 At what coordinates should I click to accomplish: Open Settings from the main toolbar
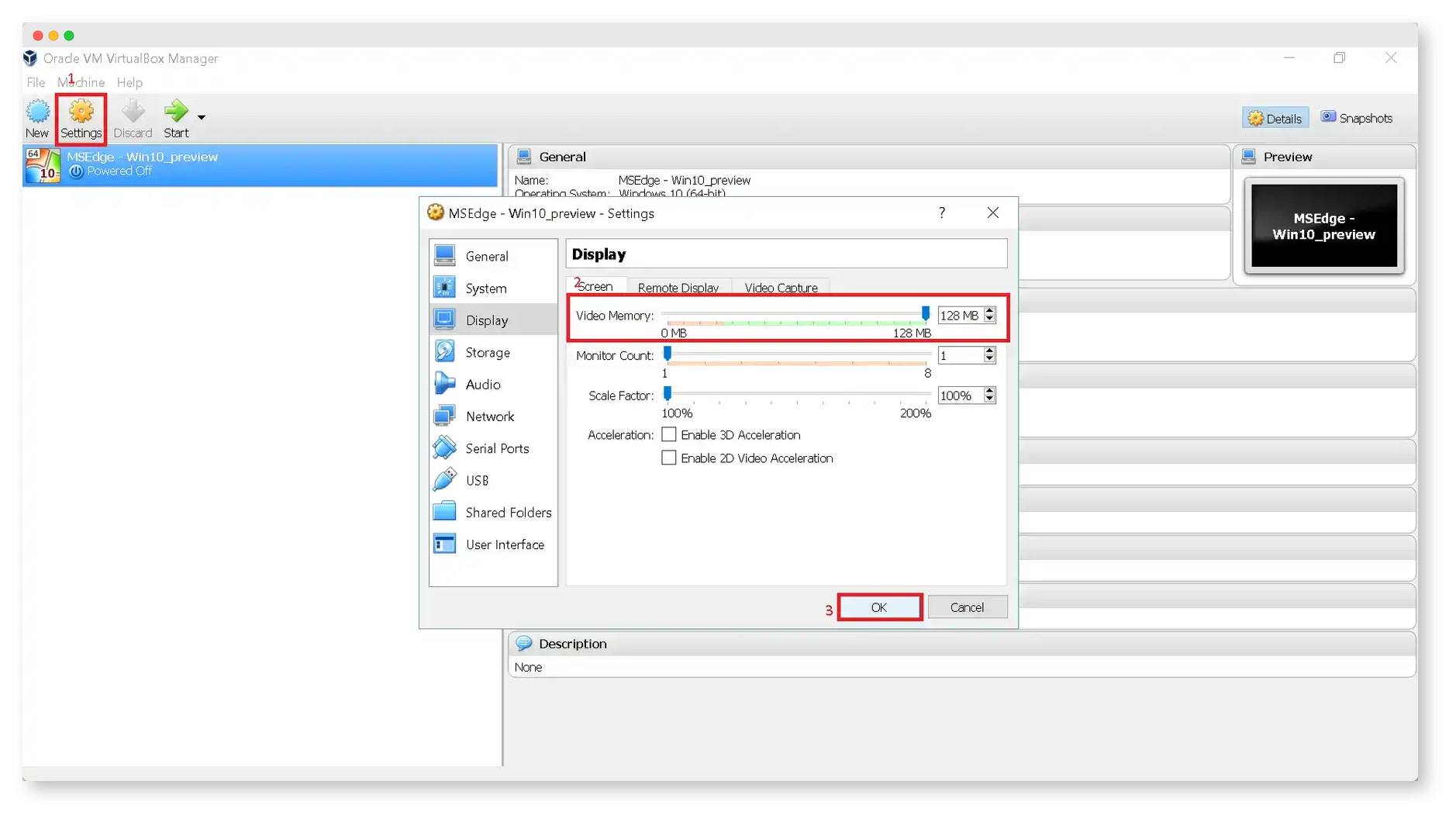coord(81,119)
